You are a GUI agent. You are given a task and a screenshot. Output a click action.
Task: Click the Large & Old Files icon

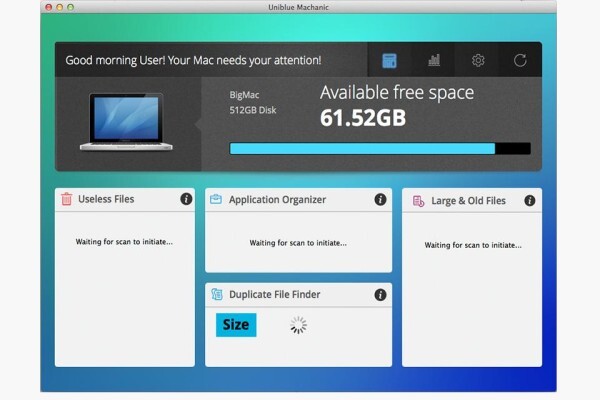[418, 201]
